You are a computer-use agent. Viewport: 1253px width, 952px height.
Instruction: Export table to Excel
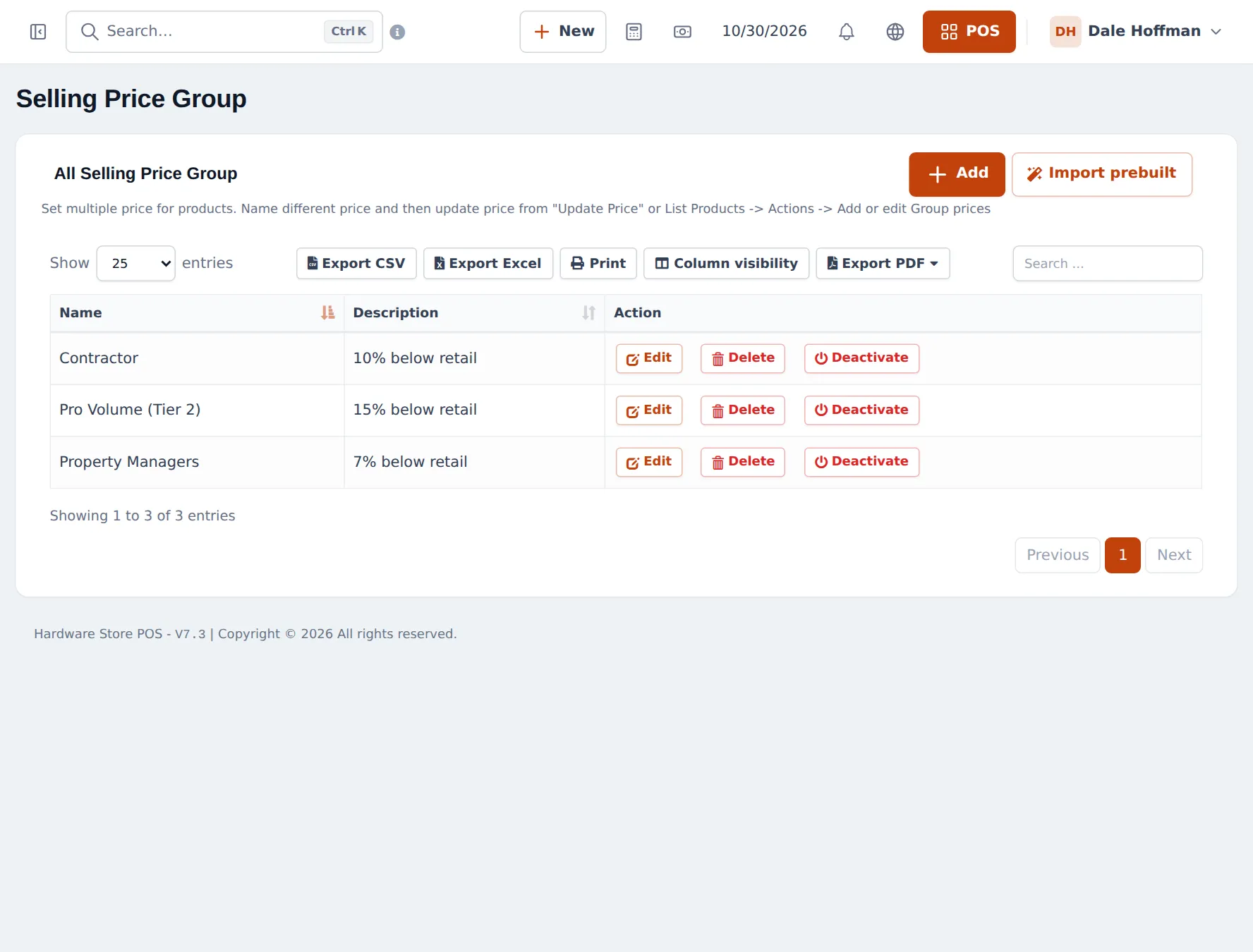pos(488,263)
